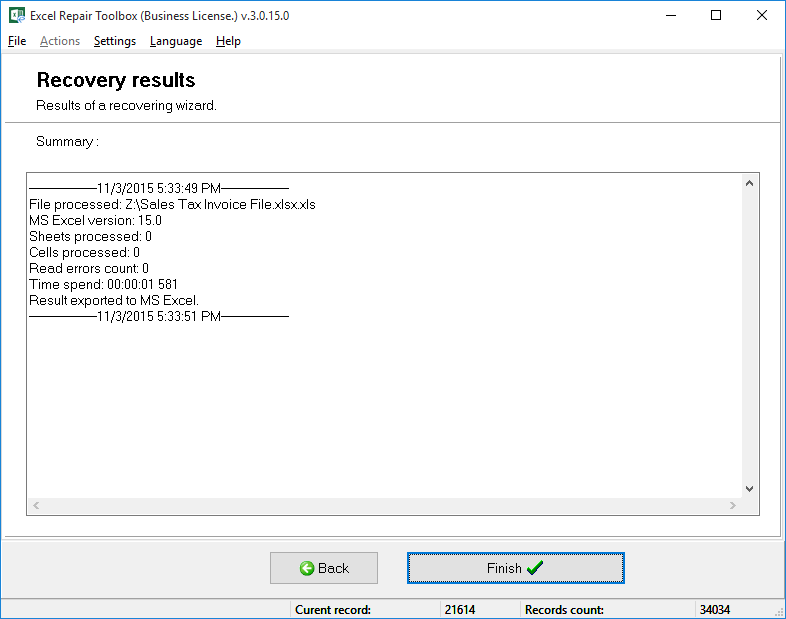
Task: Maximize the Excel Repair Toolbox window
Action: pyautogui.click(x=716, y=16)
